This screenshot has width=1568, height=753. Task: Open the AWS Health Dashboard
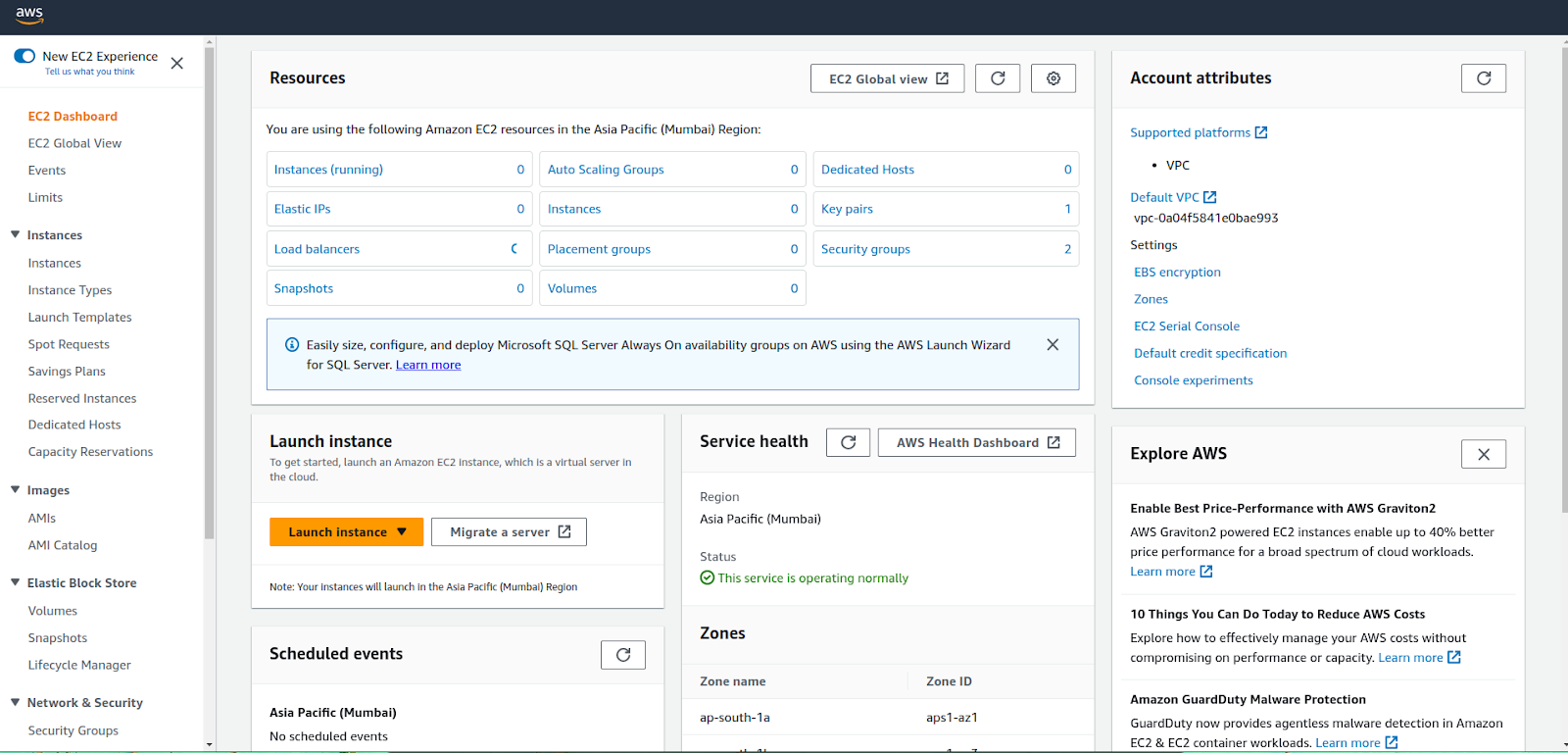click(977, 442)
